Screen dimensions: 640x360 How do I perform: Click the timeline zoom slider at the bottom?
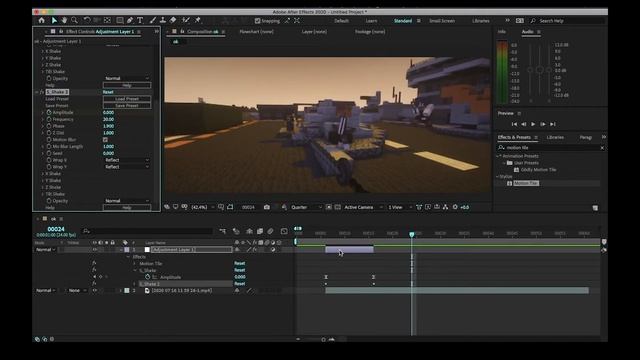323,339
